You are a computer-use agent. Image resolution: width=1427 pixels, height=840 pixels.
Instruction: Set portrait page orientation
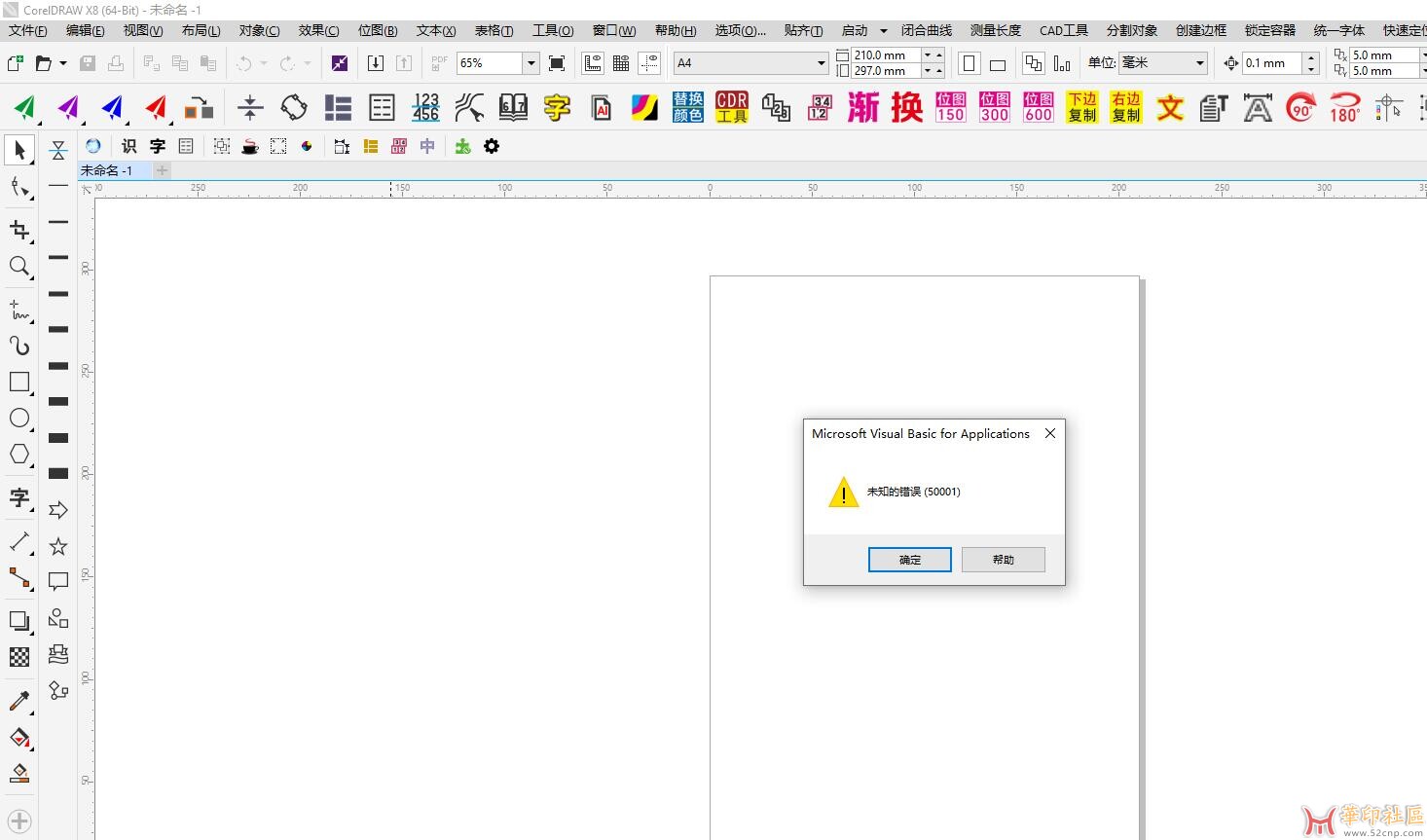(x=970, y=63)
